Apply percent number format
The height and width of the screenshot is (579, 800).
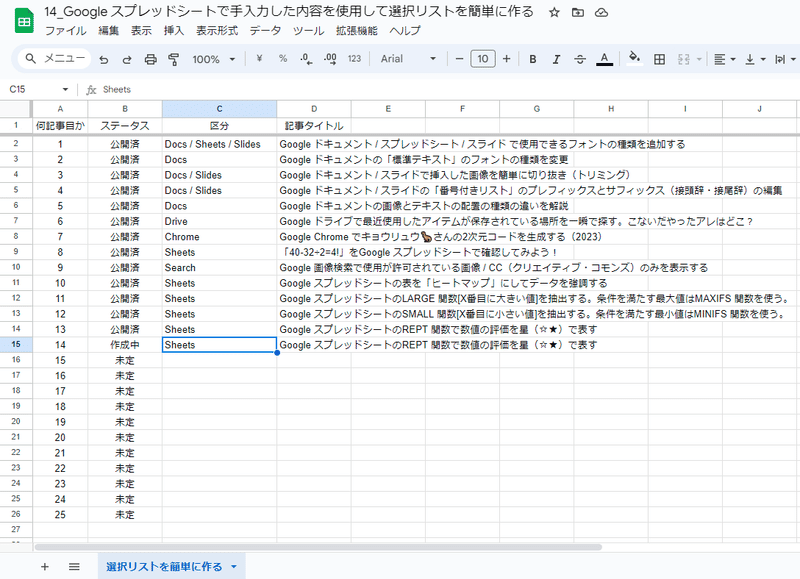click(x=283, y=59)
